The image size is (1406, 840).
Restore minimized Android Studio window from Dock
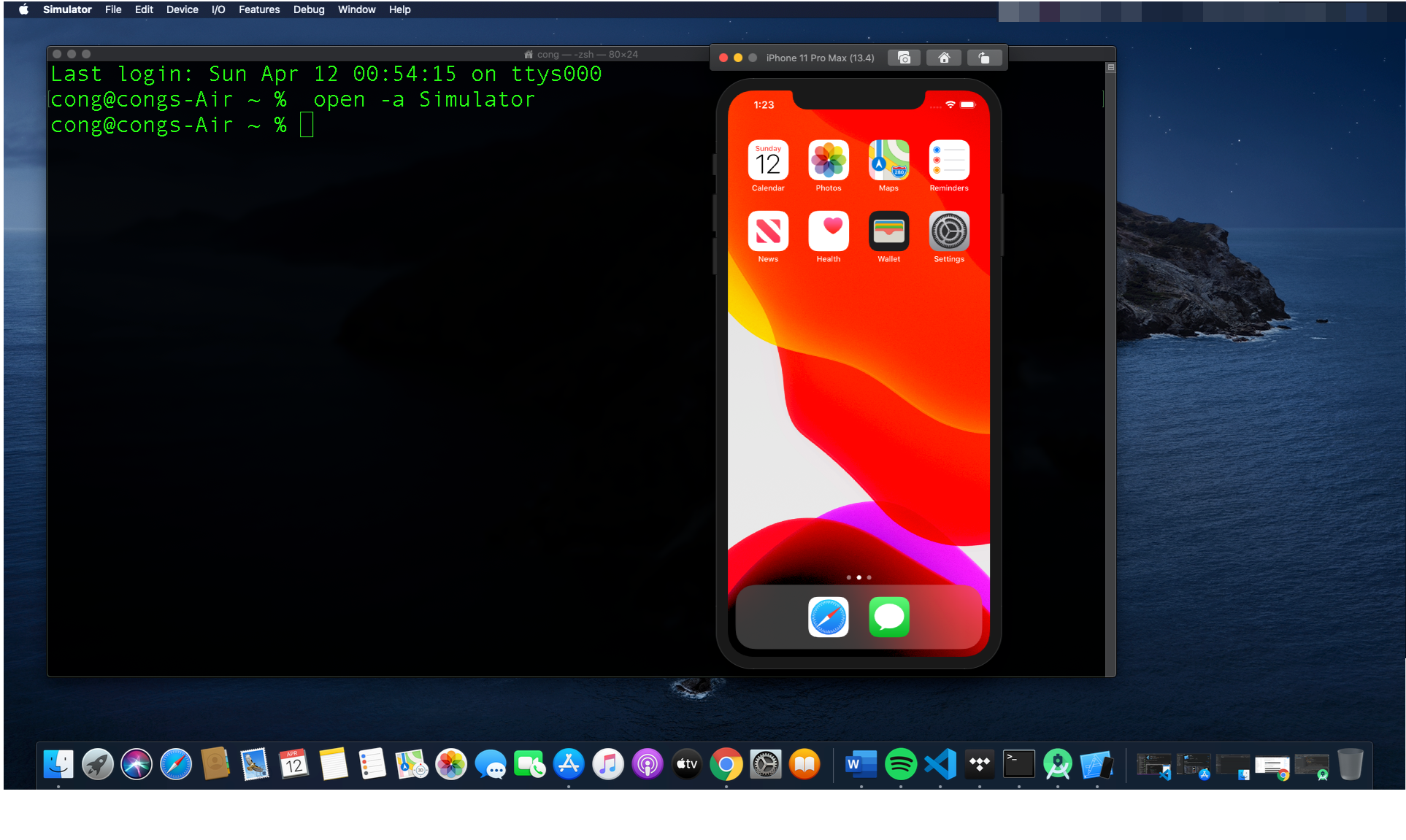(1312, 766)
